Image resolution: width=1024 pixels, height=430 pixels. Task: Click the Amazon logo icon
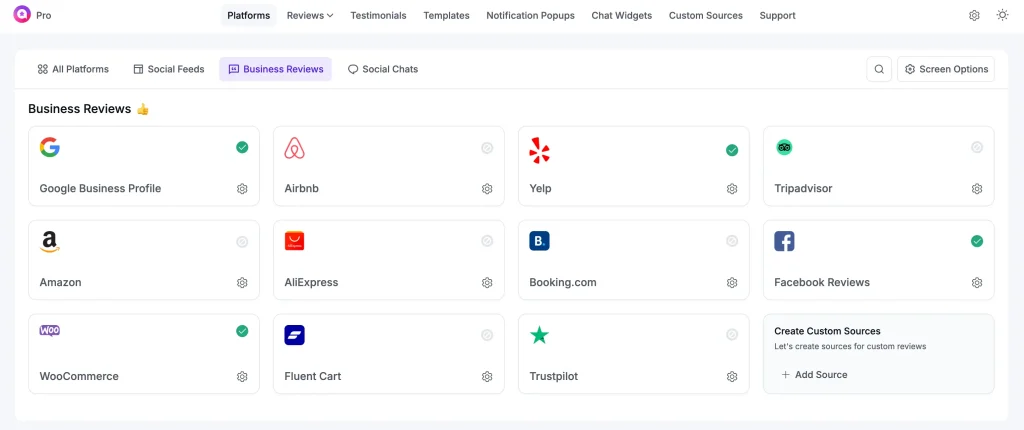tap(50, 242)
